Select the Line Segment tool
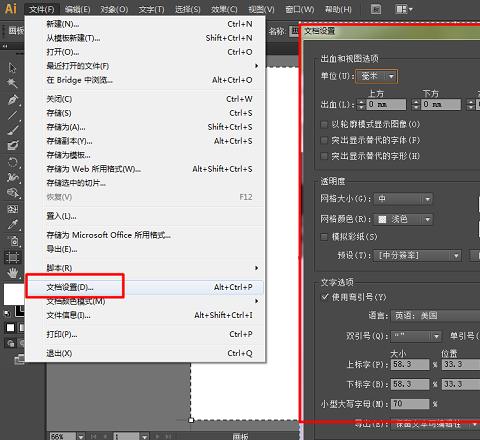Viewport: 480px width, 440px height. 12,115
